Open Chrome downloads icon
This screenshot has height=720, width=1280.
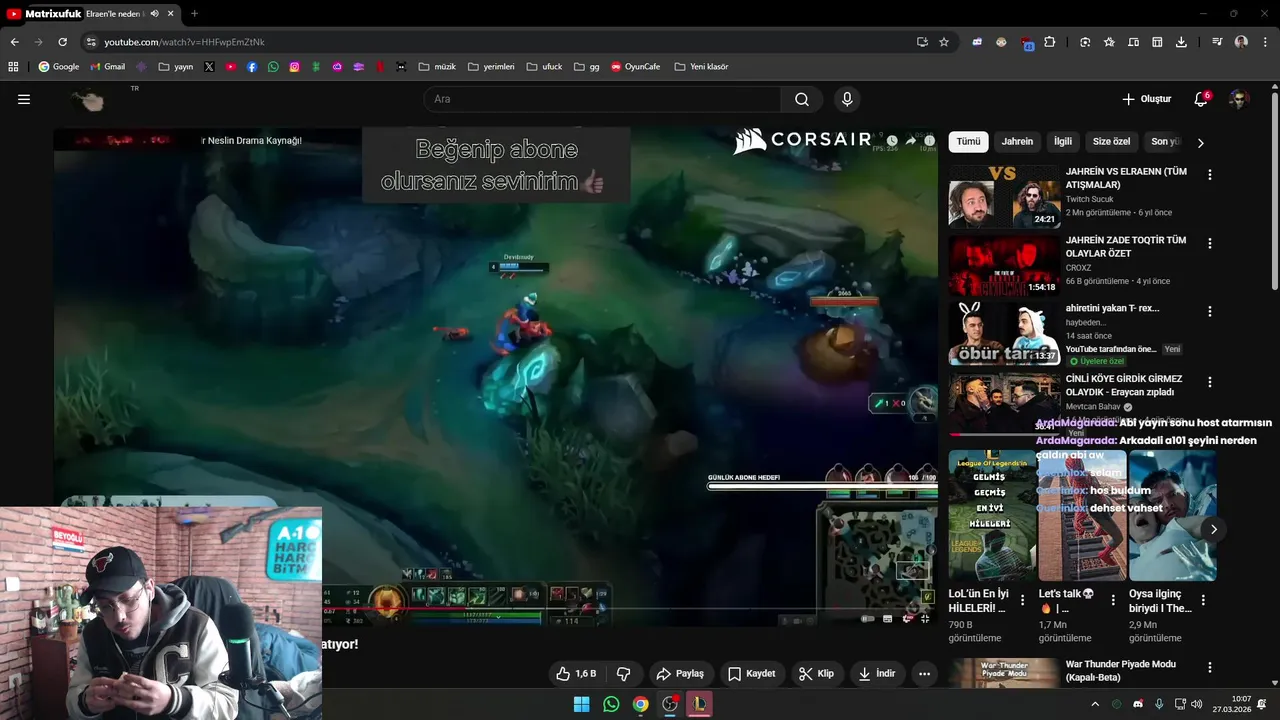(1181, 42)
